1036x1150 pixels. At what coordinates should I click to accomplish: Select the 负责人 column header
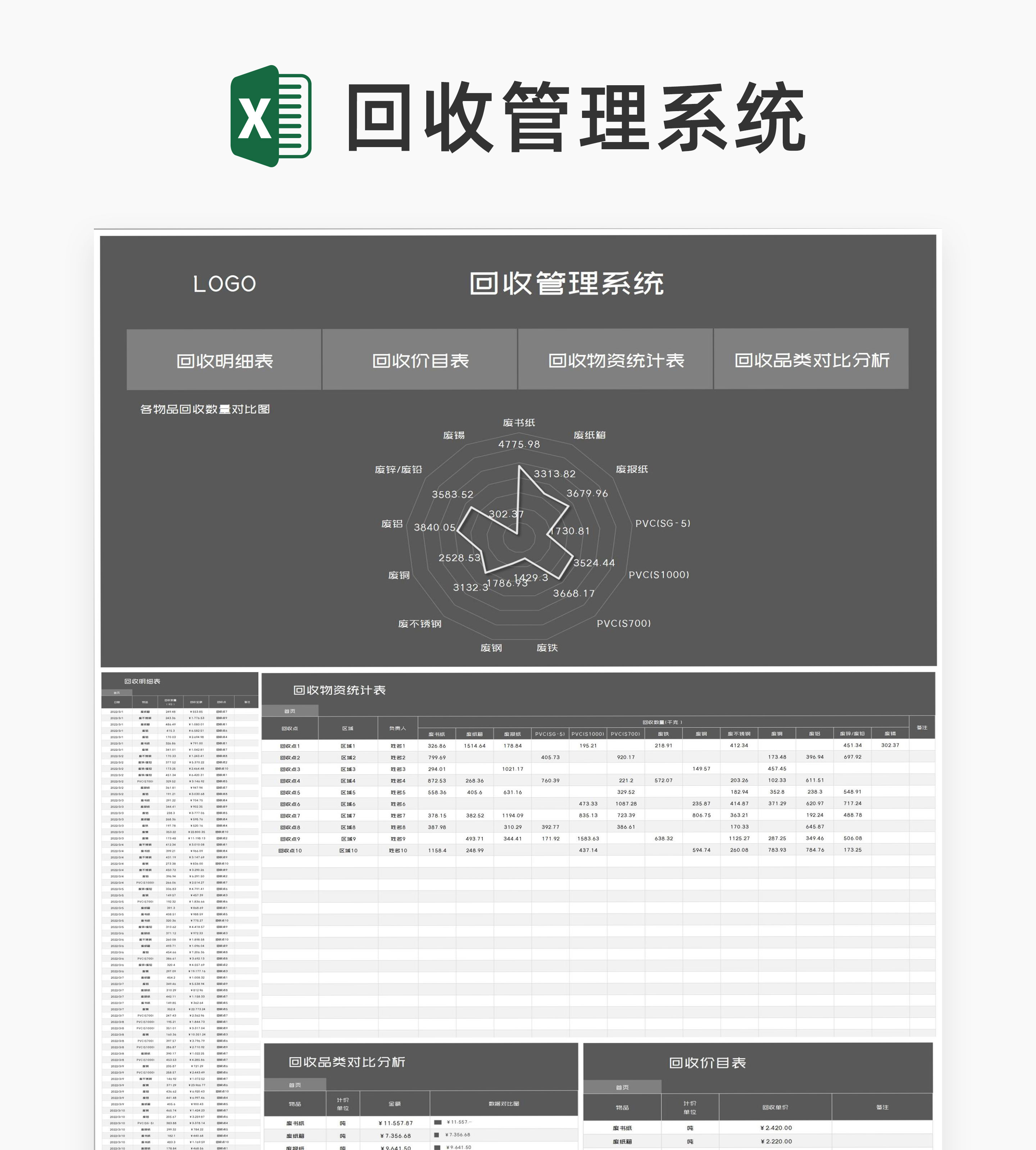click(x=397, y=728)
